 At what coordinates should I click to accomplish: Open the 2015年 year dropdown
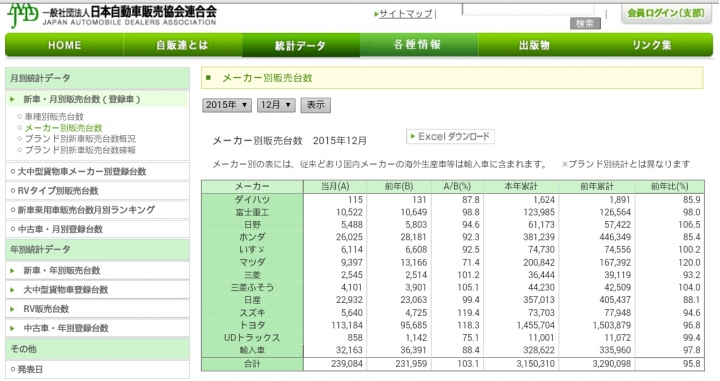[x=226, y=105]
